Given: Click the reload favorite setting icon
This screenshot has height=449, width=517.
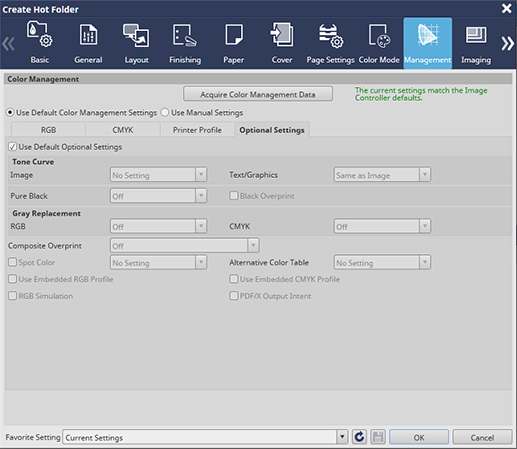Looking at the screenshot, I should [360, 437].
